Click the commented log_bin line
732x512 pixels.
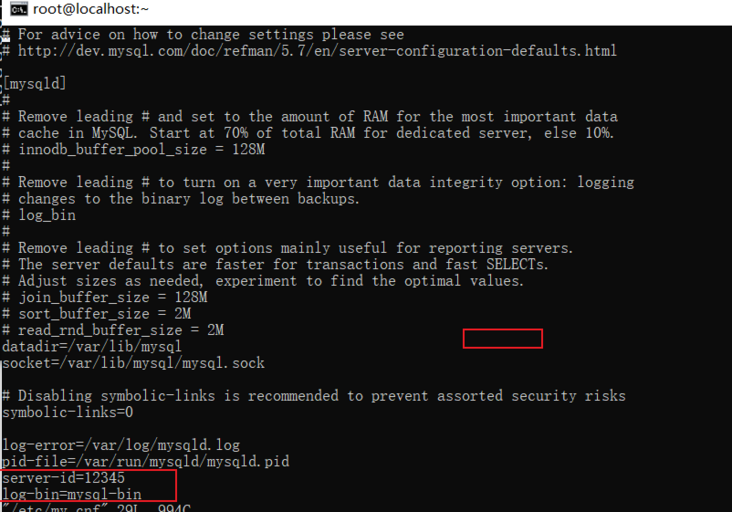pyautogui.click(x=46, y=215)
